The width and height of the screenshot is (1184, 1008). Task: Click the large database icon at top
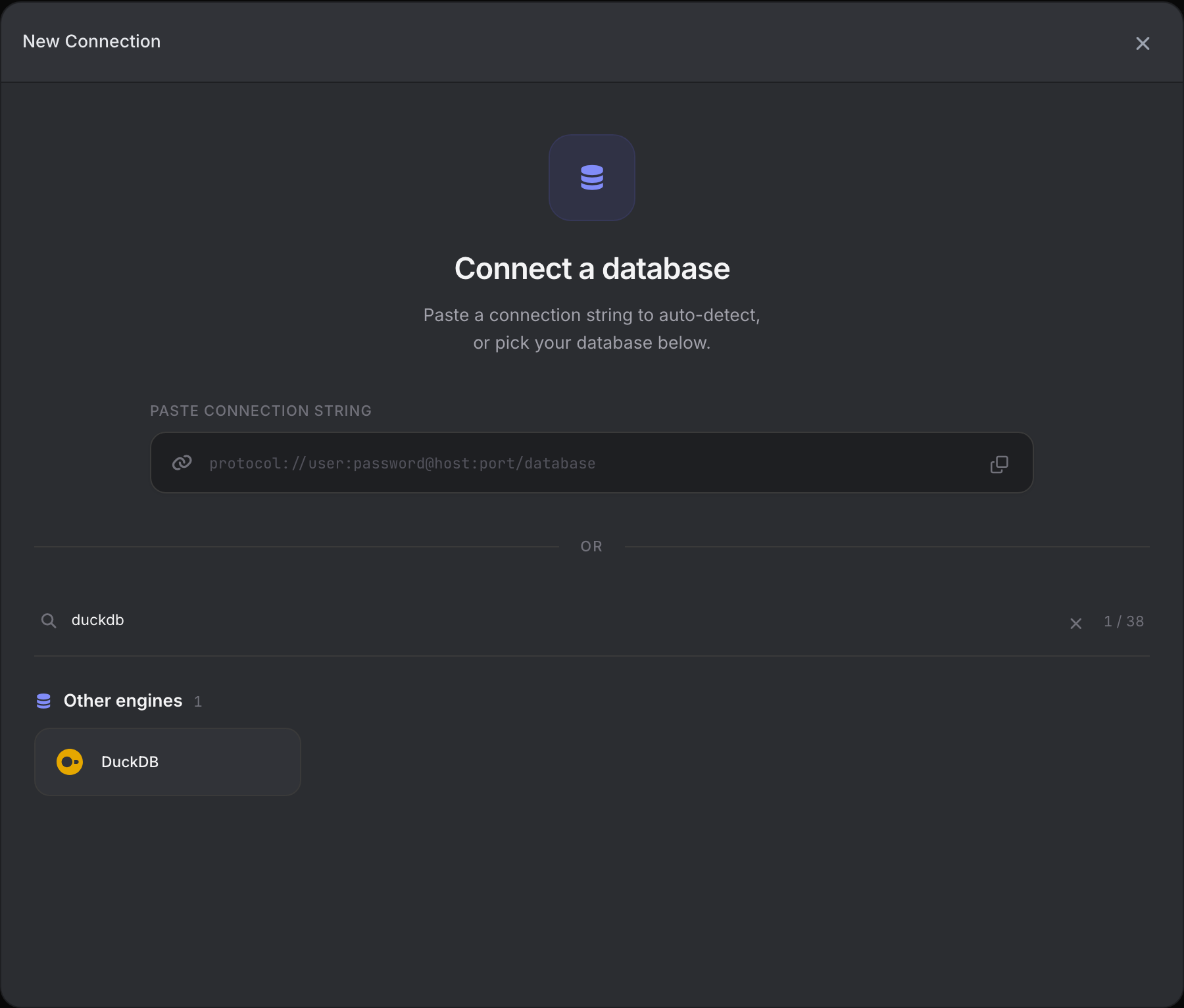coord(592,178)
